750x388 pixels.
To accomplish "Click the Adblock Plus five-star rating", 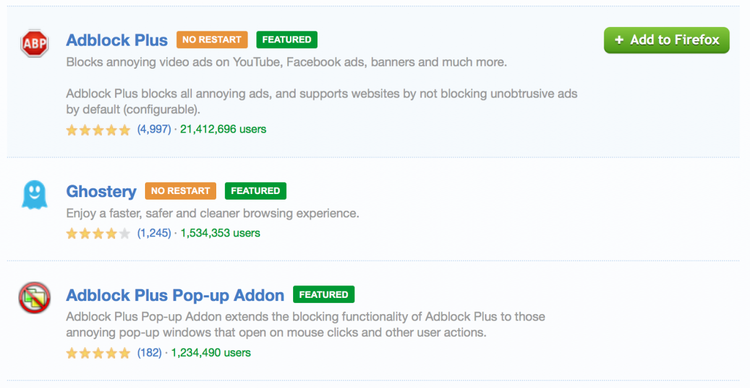I will pos(98,130).
